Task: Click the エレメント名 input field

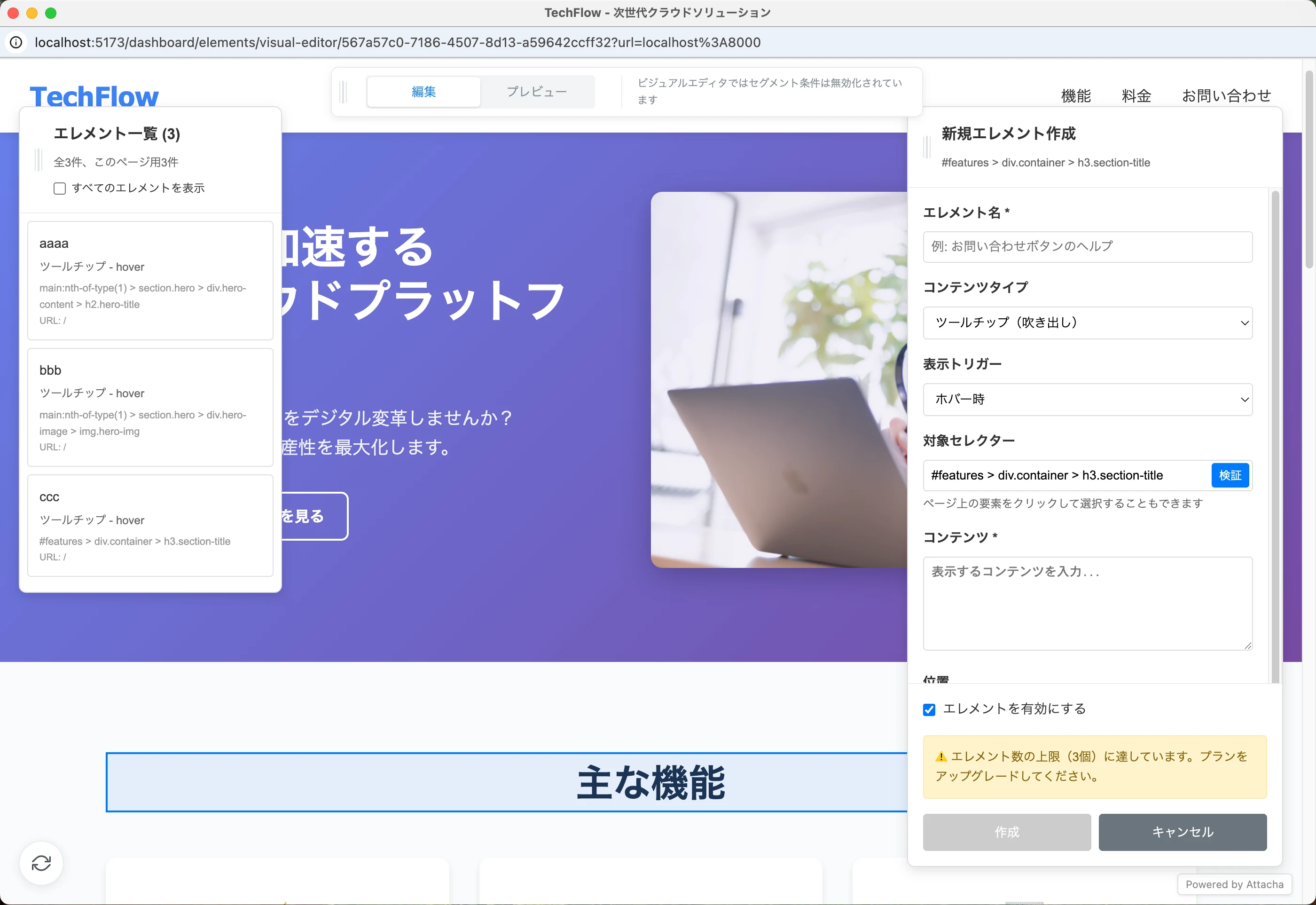Action: click(1087, 246)
